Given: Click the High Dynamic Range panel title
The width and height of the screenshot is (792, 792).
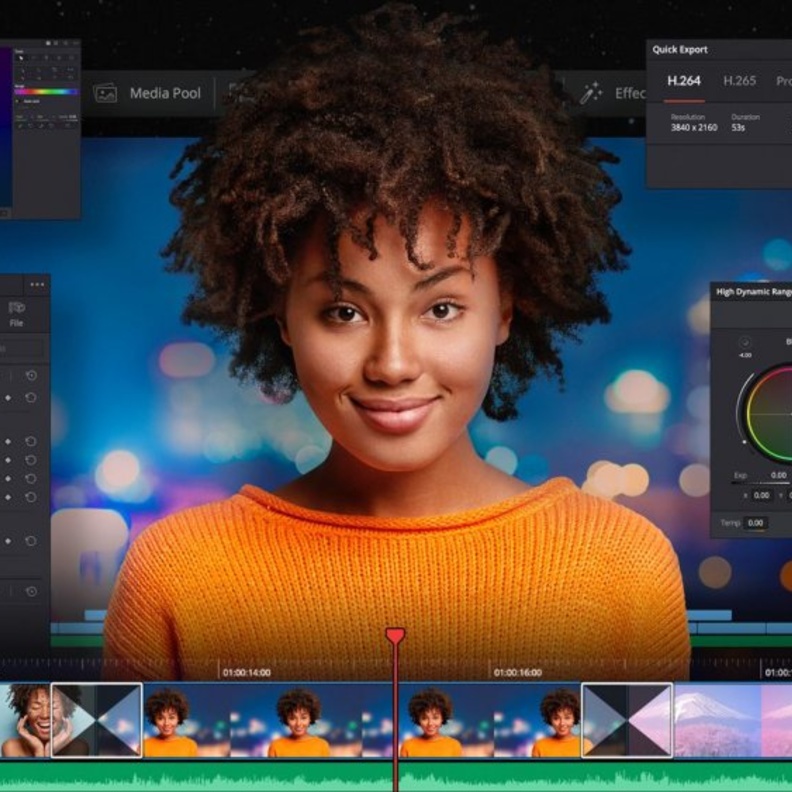Looking at the screenshot, I should 753,292.
